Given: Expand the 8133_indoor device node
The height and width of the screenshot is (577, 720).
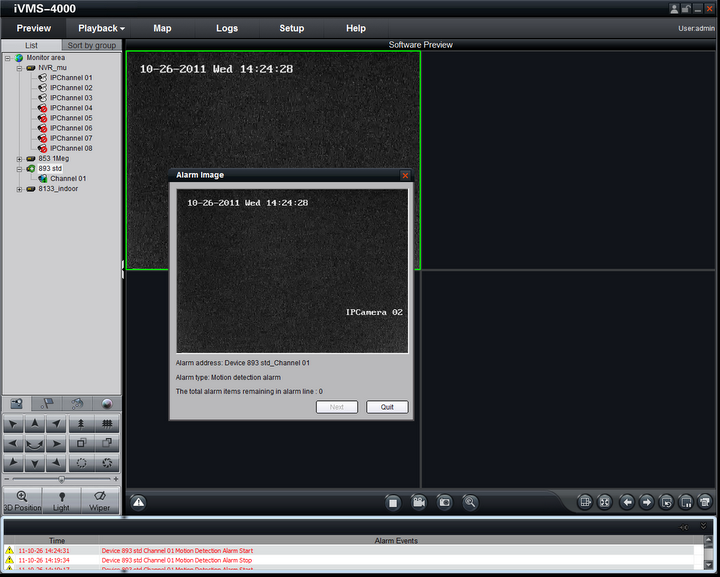Looking at the screenshot, I should (x=19, y=190).
